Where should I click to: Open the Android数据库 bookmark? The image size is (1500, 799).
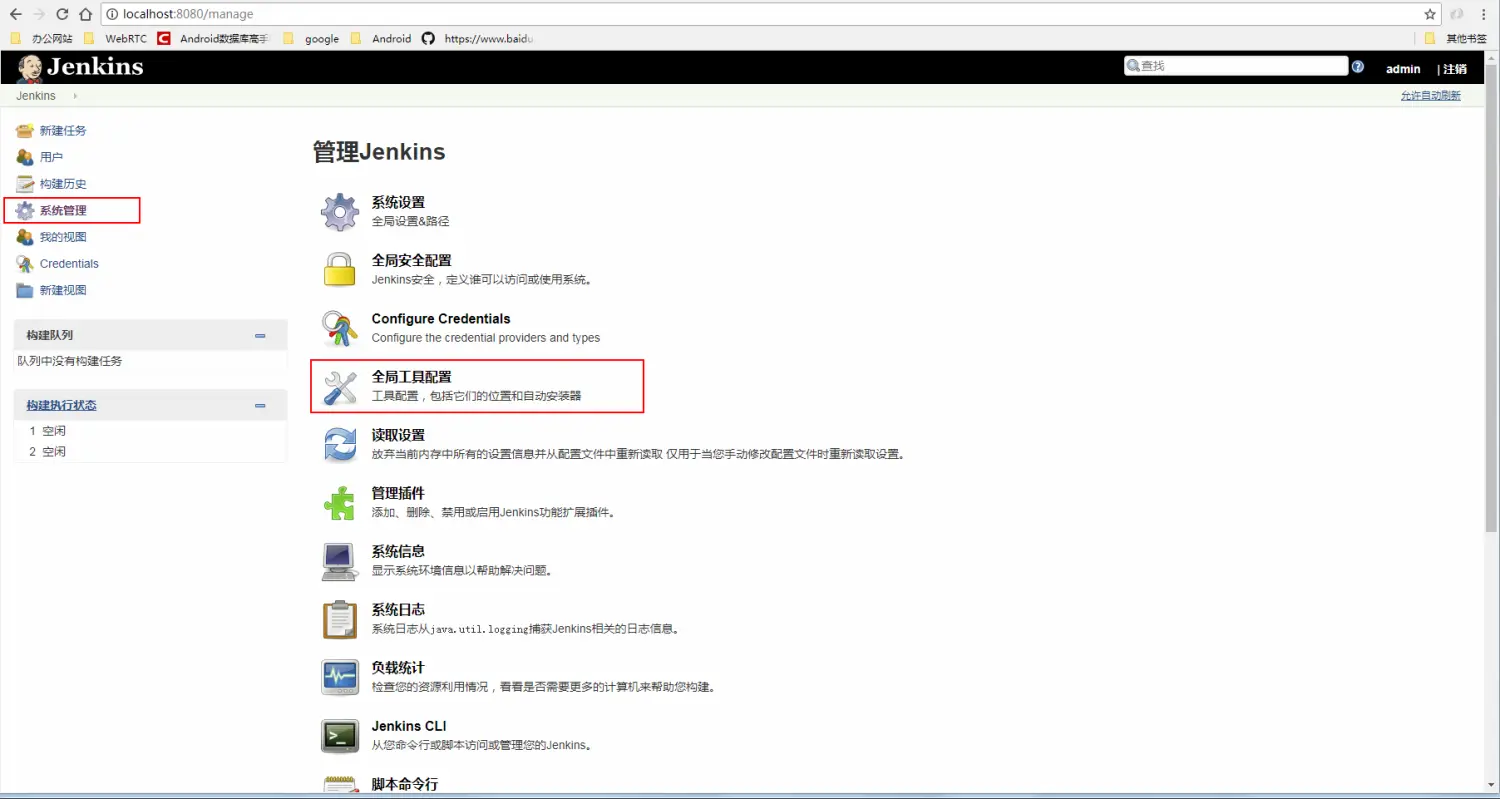(x=214, y=38)
